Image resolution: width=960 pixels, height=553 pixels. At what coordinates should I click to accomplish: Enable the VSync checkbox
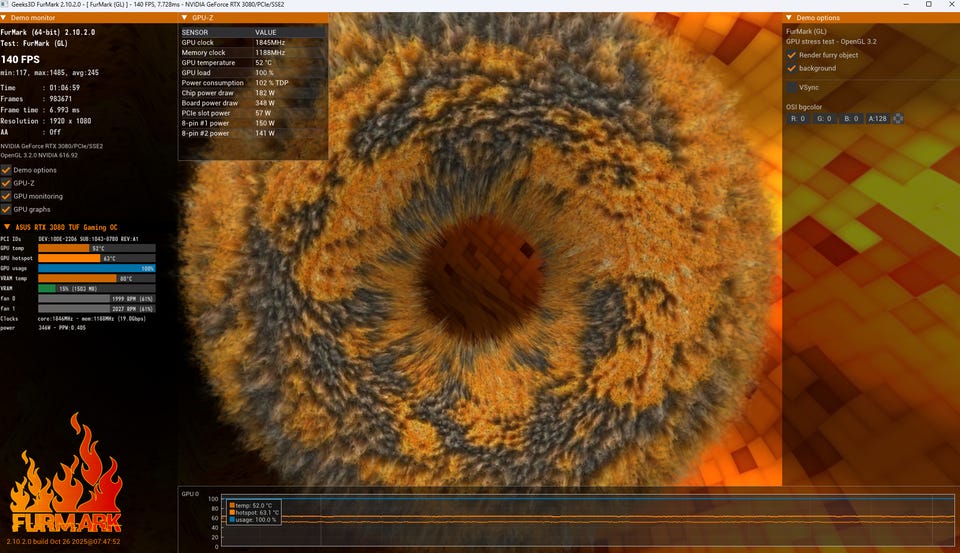792,88
